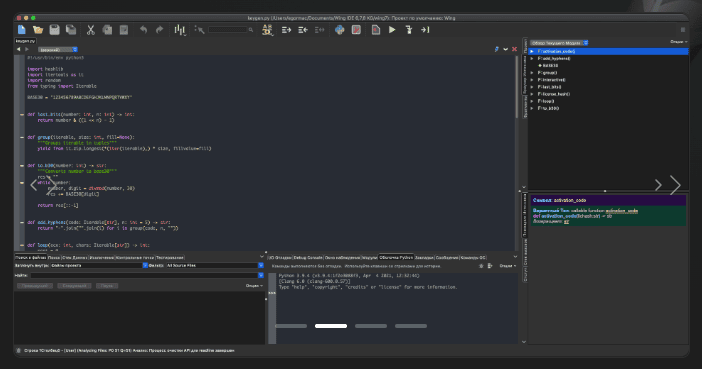The width and height of the screenshot is (702, 369).
Task: Switch to the Testing tab in the left panel
Action: point(170,257)
